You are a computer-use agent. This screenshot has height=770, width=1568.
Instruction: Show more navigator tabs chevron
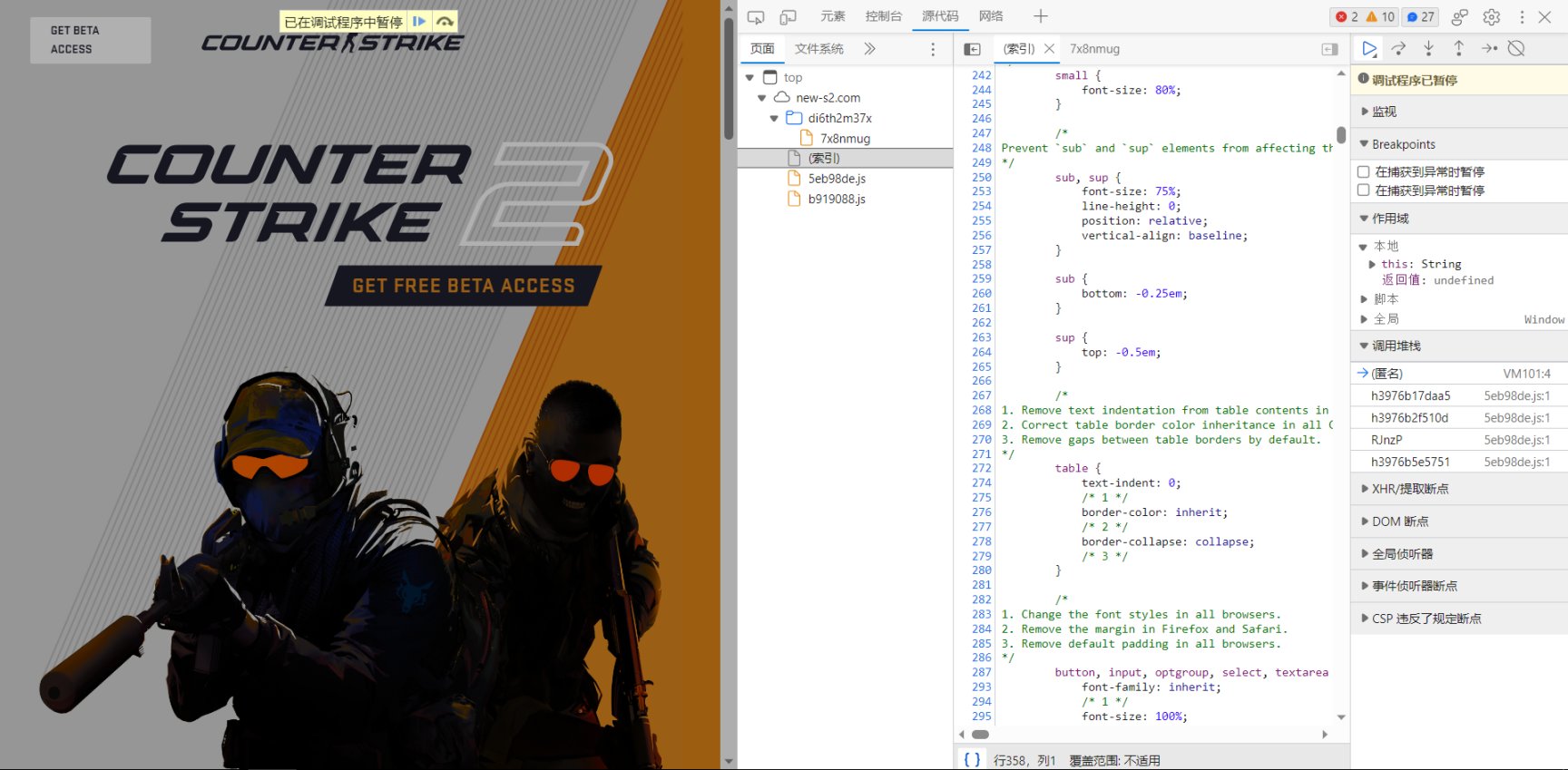pos(869,49)
